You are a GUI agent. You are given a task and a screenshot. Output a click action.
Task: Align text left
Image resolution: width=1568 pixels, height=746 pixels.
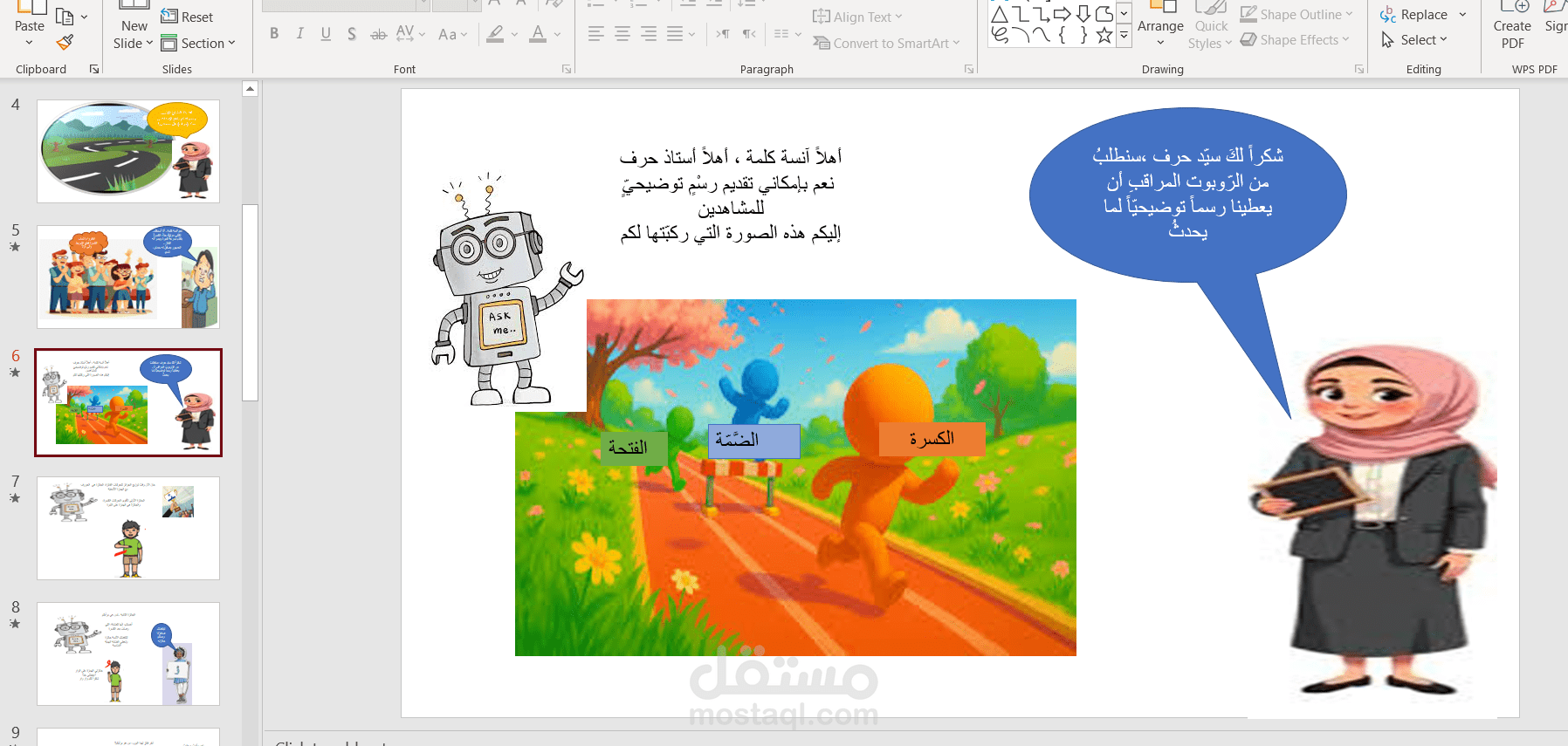click(x=596, y=34)
